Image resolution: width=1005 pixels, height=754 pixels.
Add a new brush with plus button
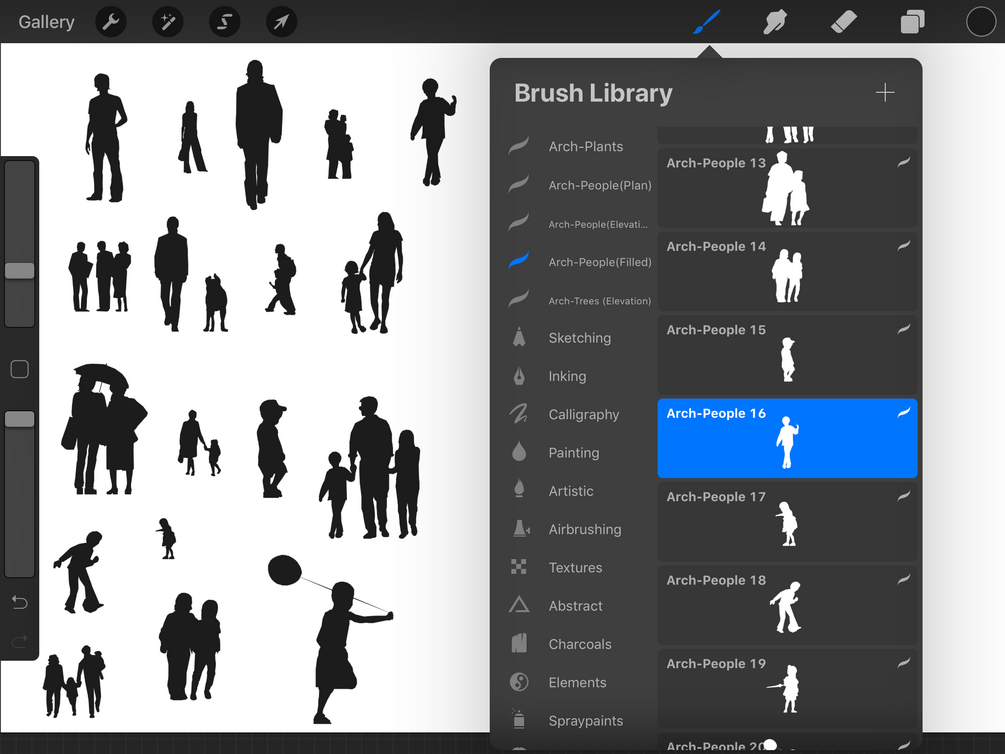point(885,93)
